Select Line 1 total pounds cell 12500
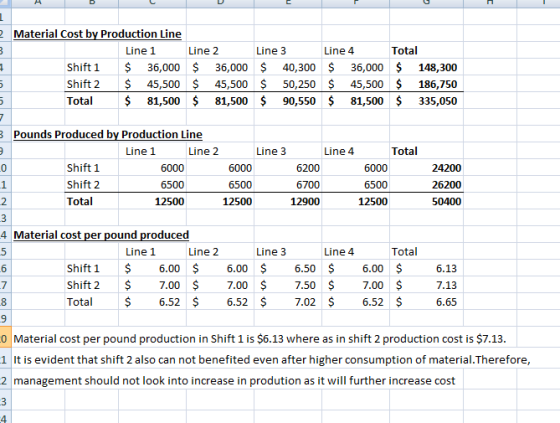 (x=152, y=201)
